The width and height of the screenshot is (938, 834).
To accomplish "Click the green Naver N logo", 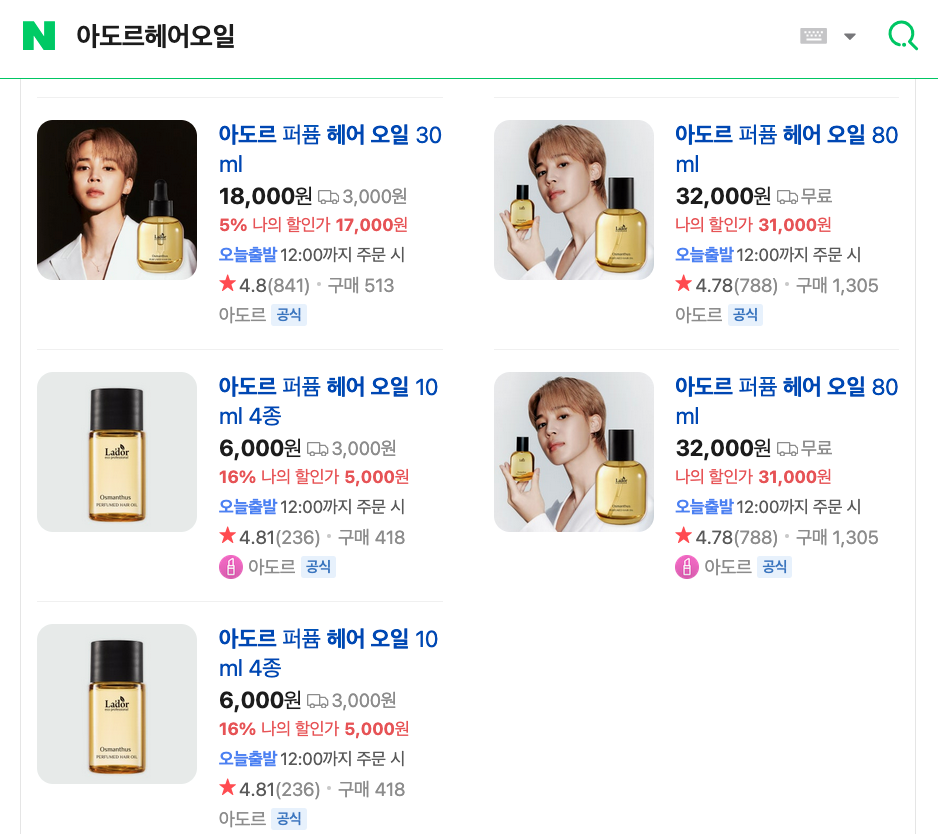I will (39, 35).
